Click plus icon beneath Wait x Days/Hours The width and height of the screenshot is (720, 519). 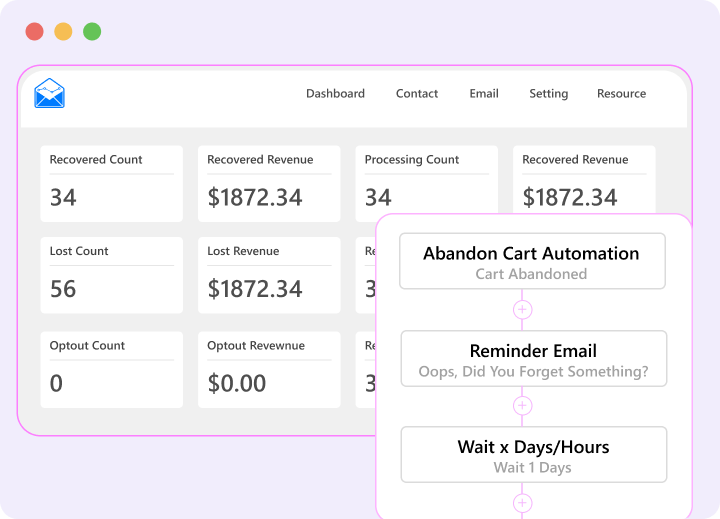point(522,502)
